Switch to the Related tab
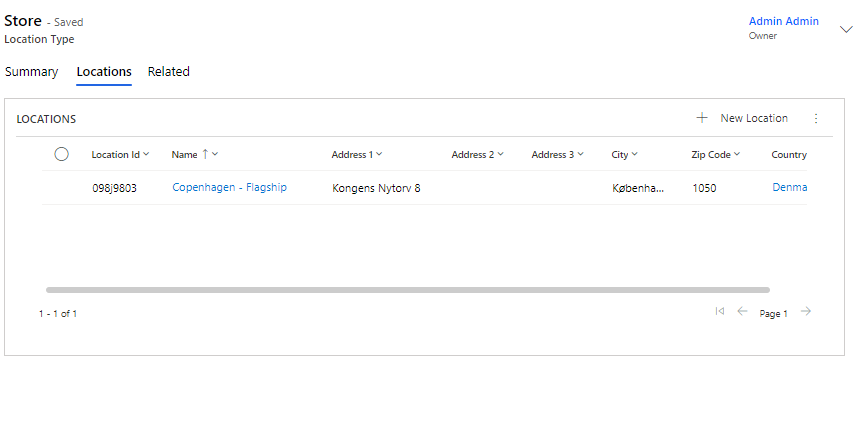The image size is (867, 435). tap(168, 72)
